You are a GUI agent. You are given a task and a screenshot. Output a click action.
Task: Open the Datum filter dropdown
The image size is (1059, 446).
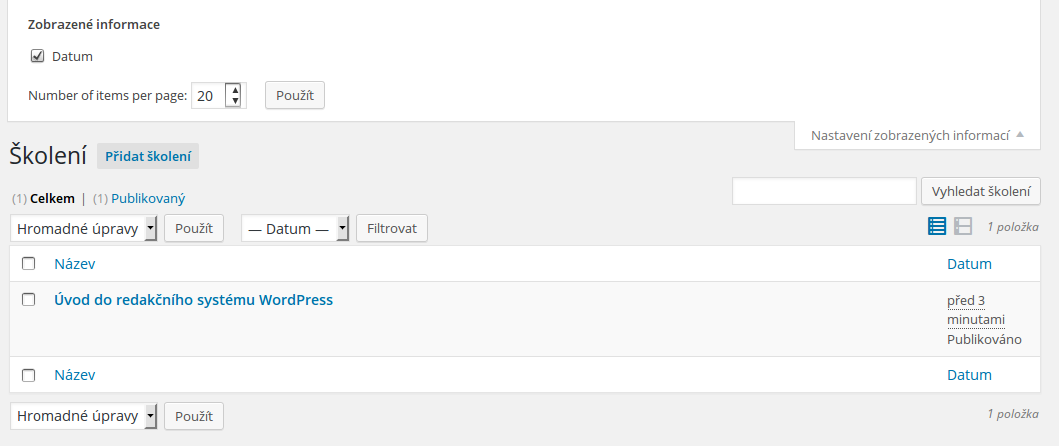[295, 228]
